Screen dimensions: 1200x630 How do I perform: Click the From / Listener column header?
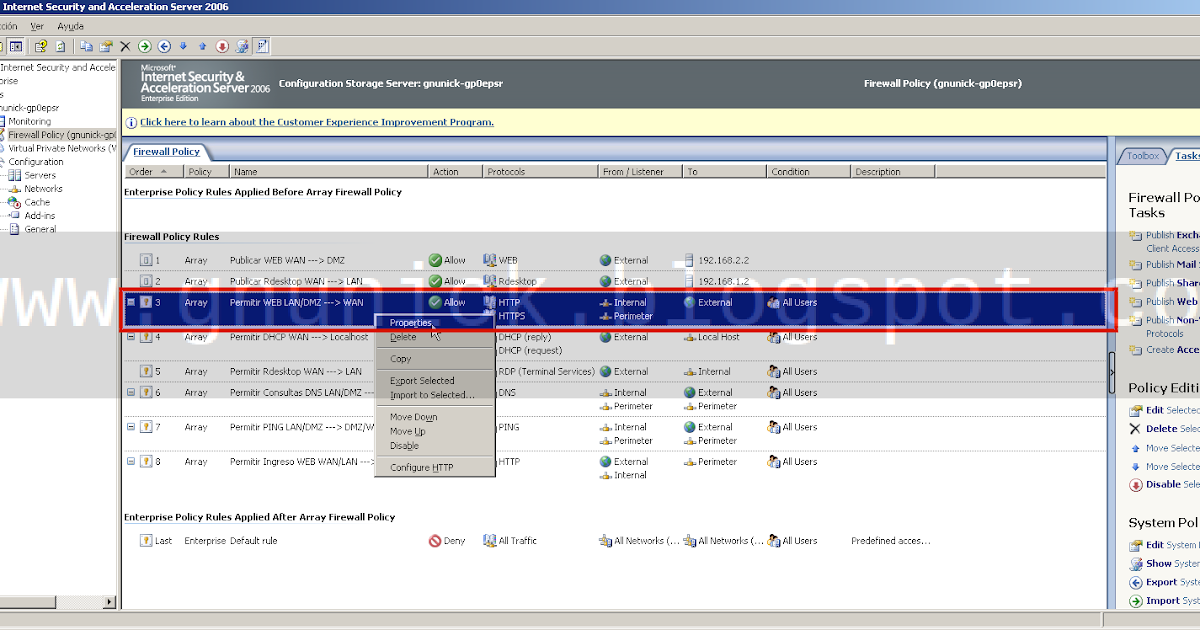pos(640,172)
